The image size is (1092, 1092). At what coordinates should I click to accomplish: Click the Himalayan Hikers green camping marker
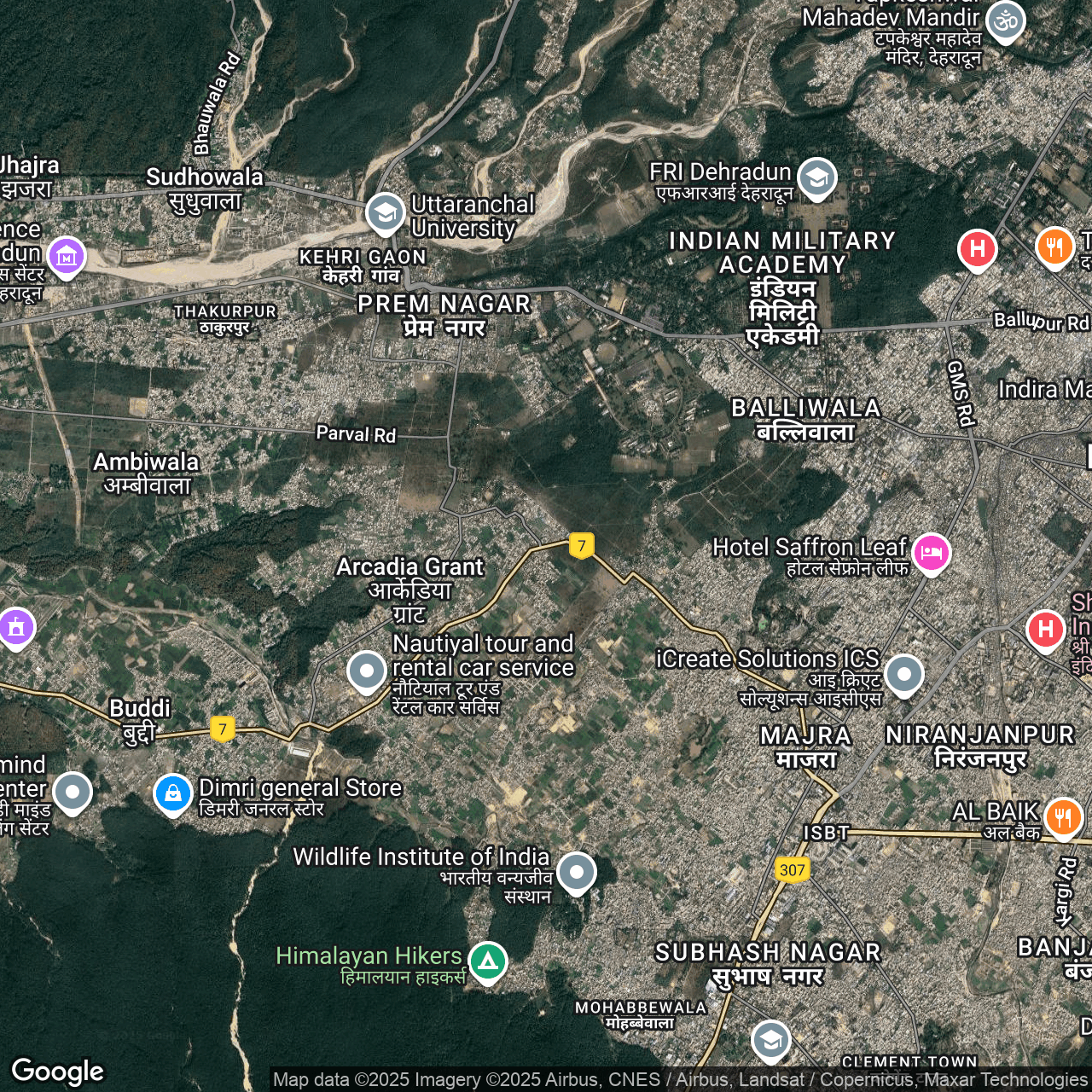(x=488, y=961)
